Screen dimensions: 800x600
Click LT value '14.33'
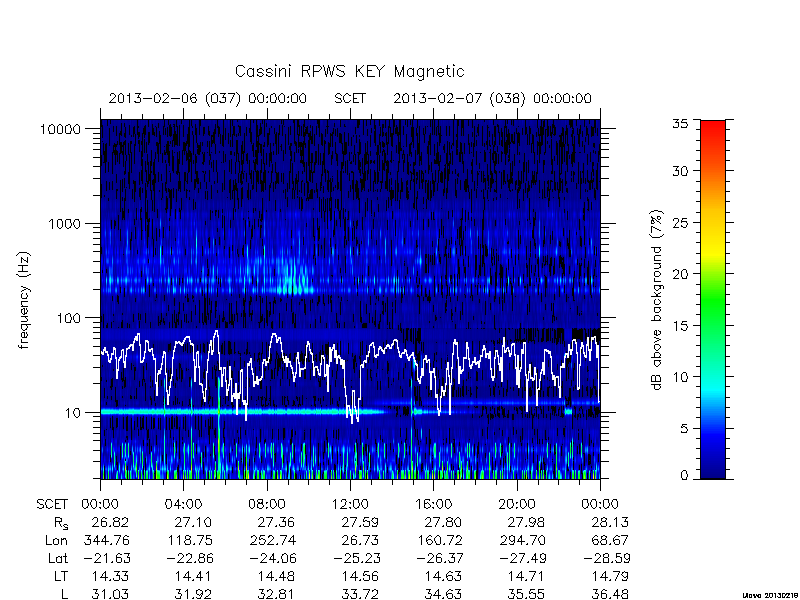tap(110, 577)
